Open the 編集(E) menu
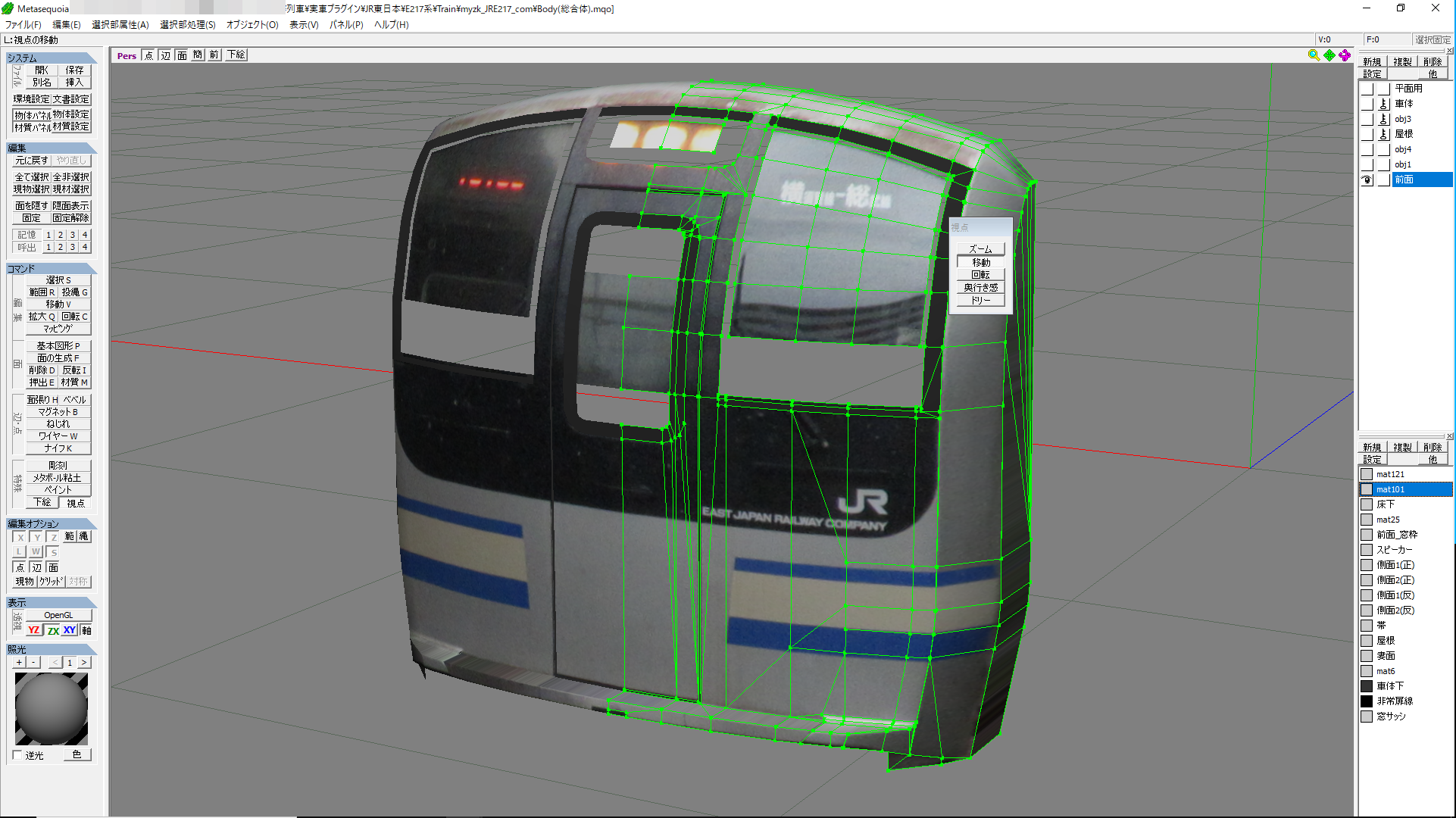Screen dimensions: 1456x818 click(x=67, y=24)
